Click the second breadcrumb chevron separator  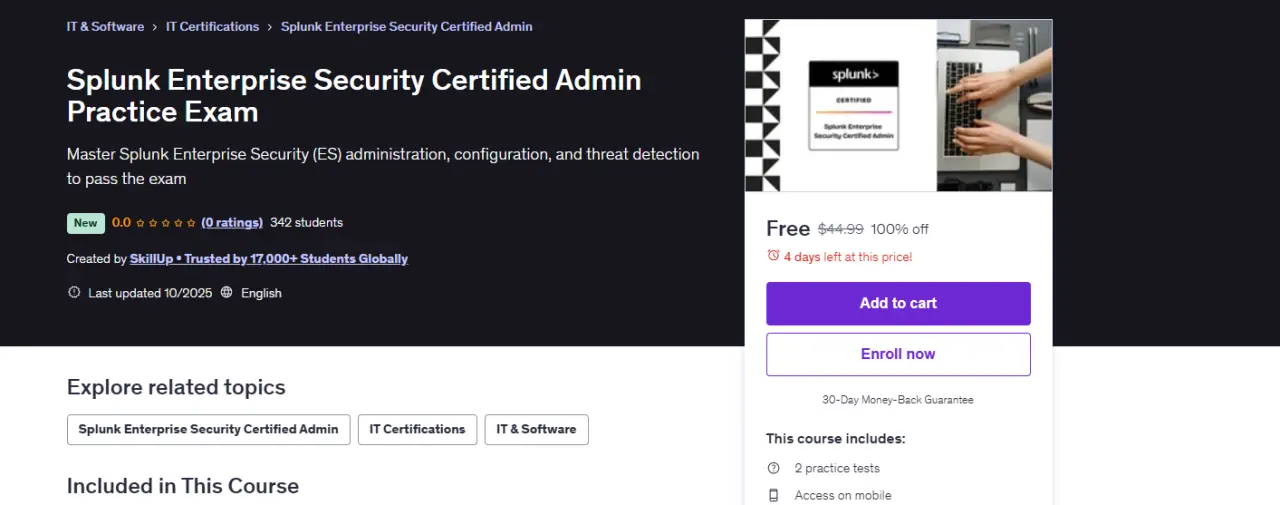[x=270, y=27]
